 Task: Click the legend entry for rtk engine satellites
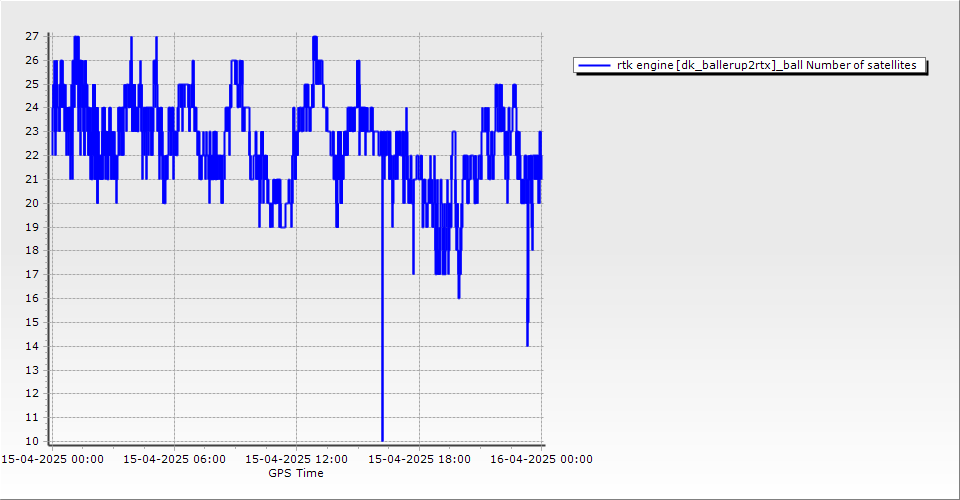(x=749, y=65)
